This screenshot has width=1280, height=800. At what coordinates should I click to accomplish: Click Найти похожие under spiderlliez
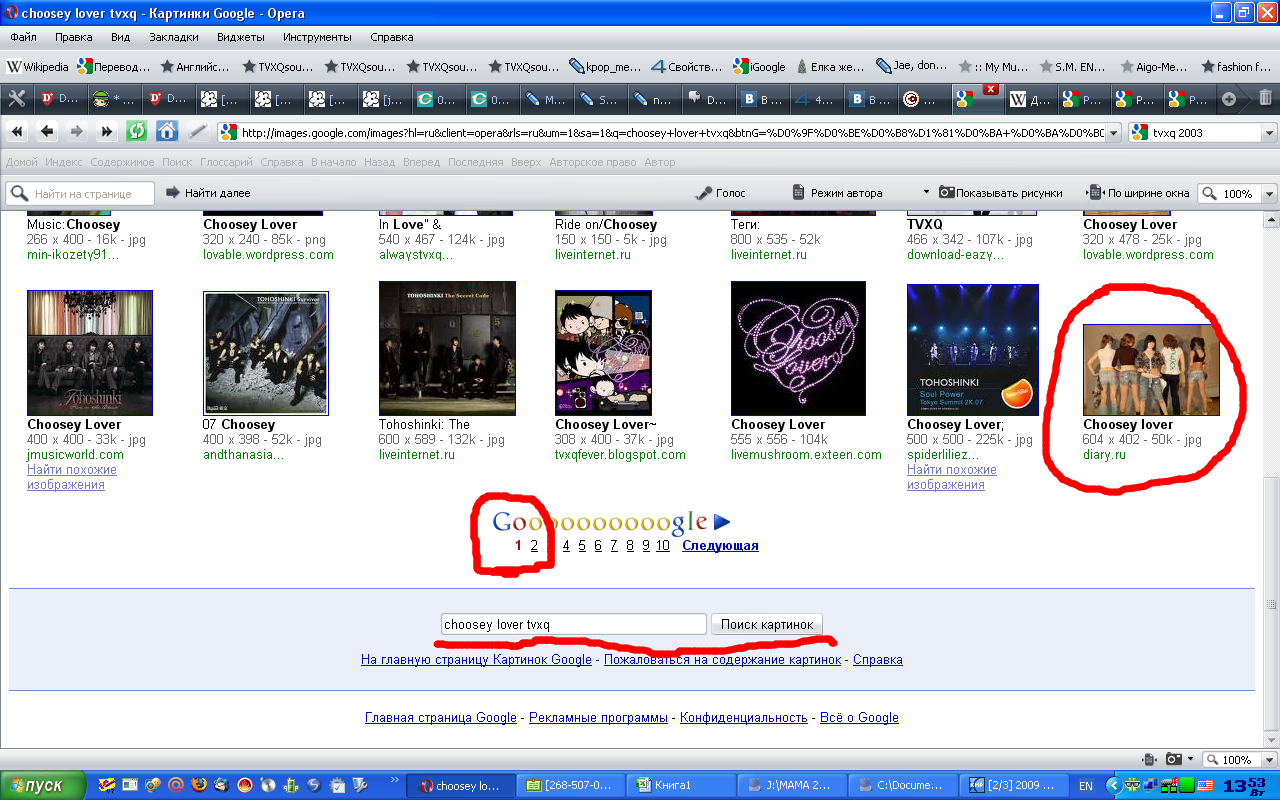click(x=952, y=477)
